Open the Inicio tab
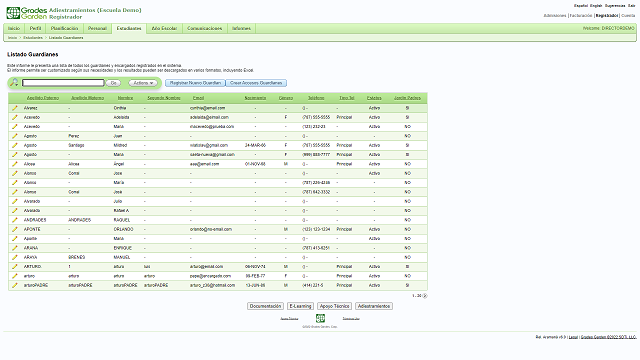The image size is (640, 360). tap(14, 28)
